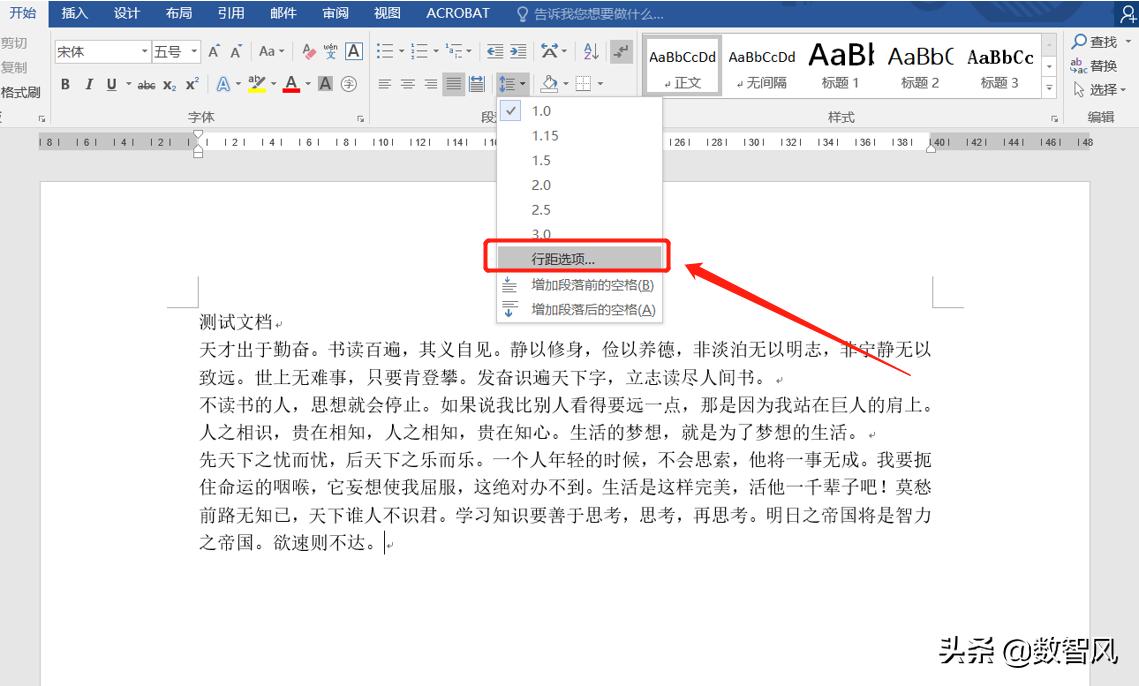Click the sort 排序 icon
This screenshot has width=1139, height=686.
click(589, 51)
